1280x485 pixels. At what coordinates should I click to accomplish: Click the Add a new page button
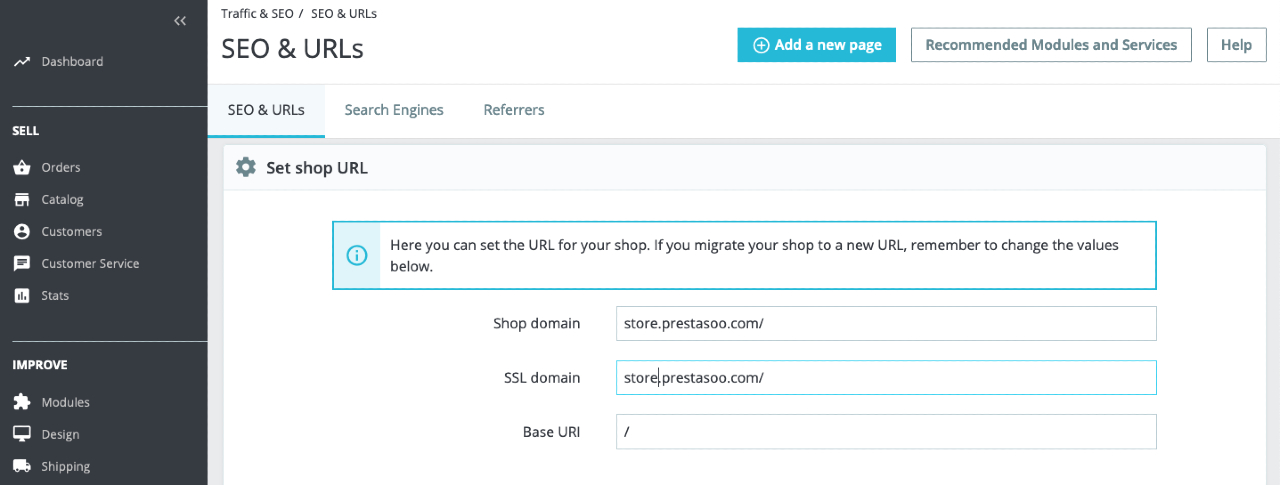[817, 45]
